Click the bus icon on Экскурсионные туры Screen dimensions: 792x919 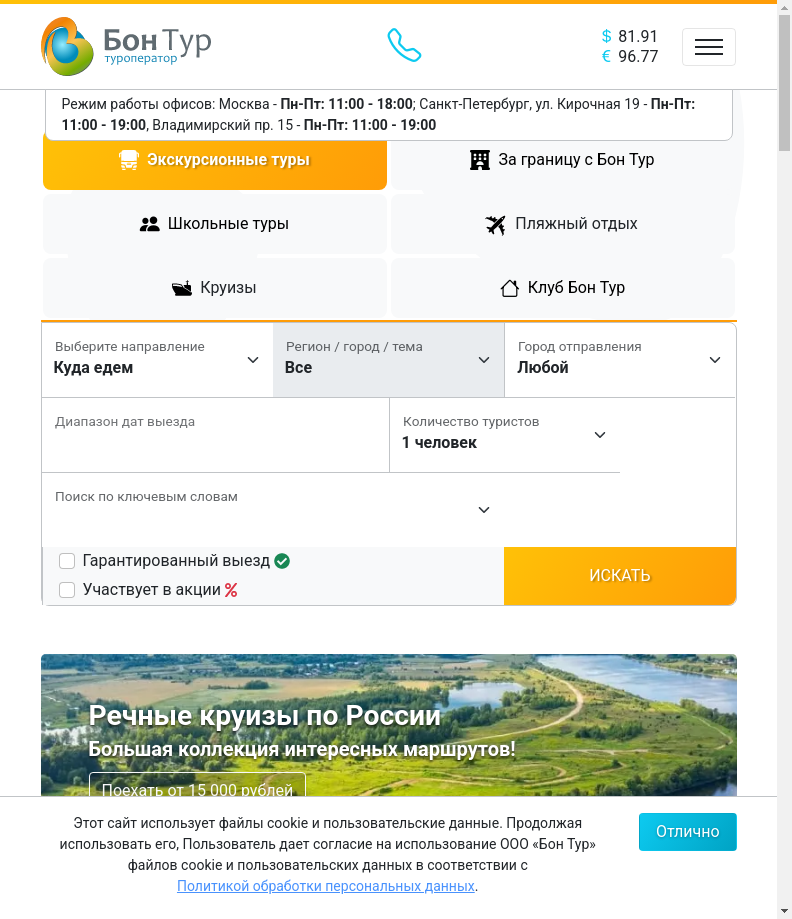point(129,160)
